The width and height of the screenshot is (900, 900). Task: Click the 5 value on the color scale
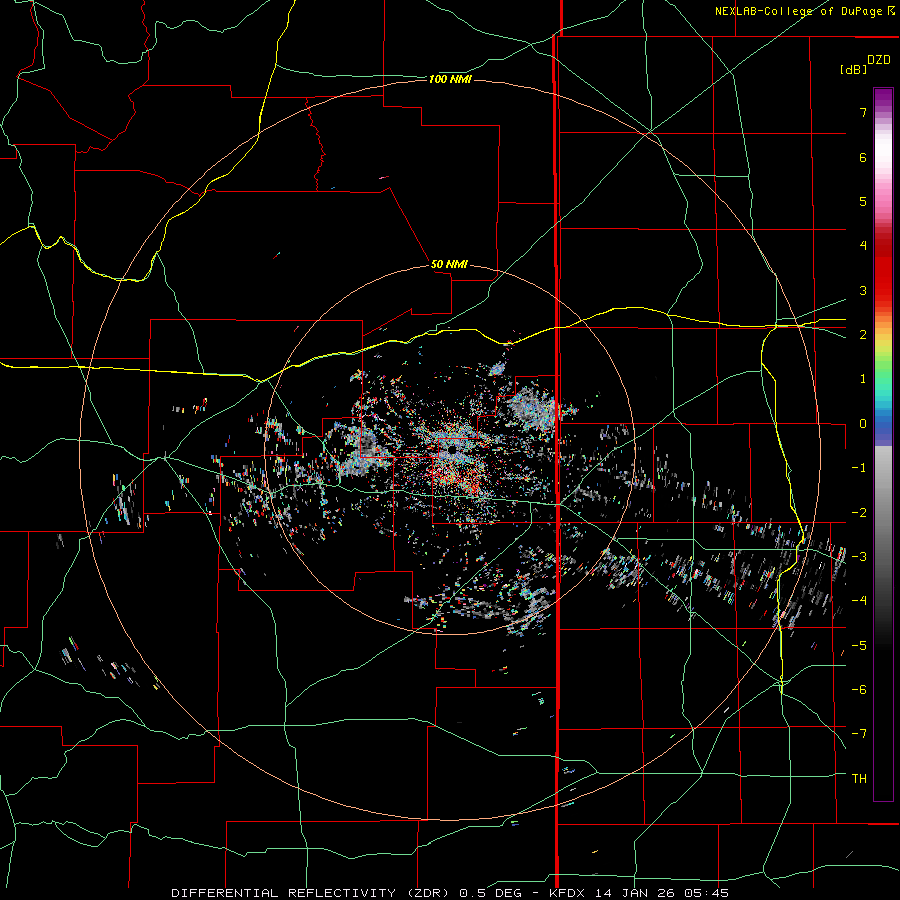863,201
